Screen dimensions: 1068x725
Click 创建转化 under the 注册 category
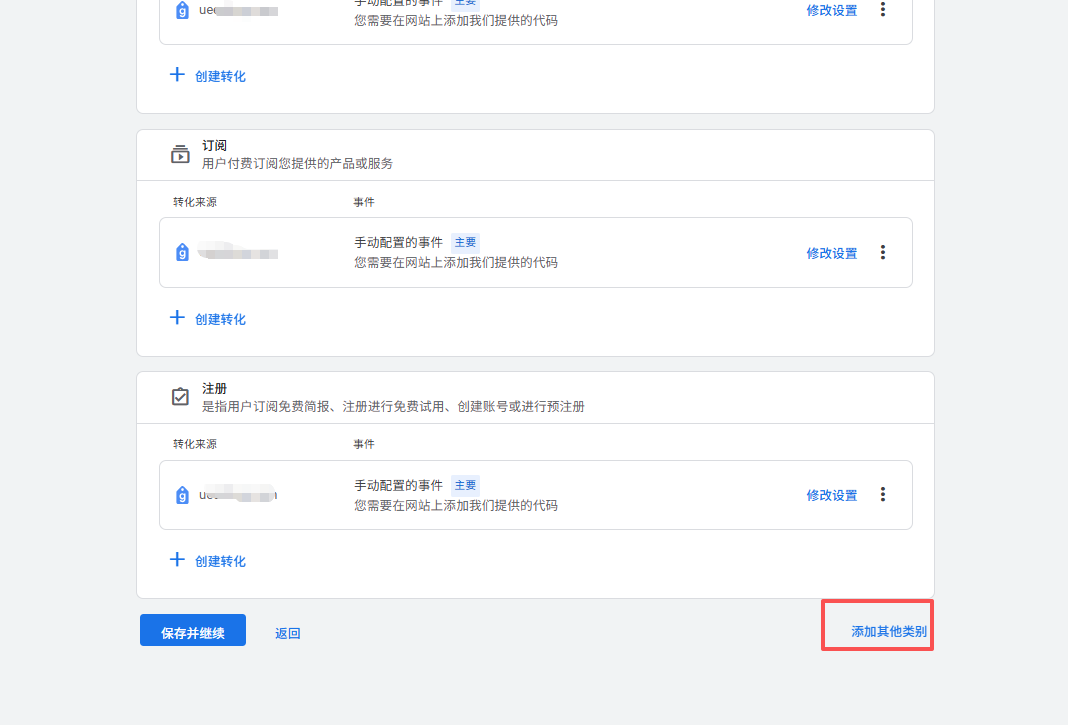(x=208, y=561)
